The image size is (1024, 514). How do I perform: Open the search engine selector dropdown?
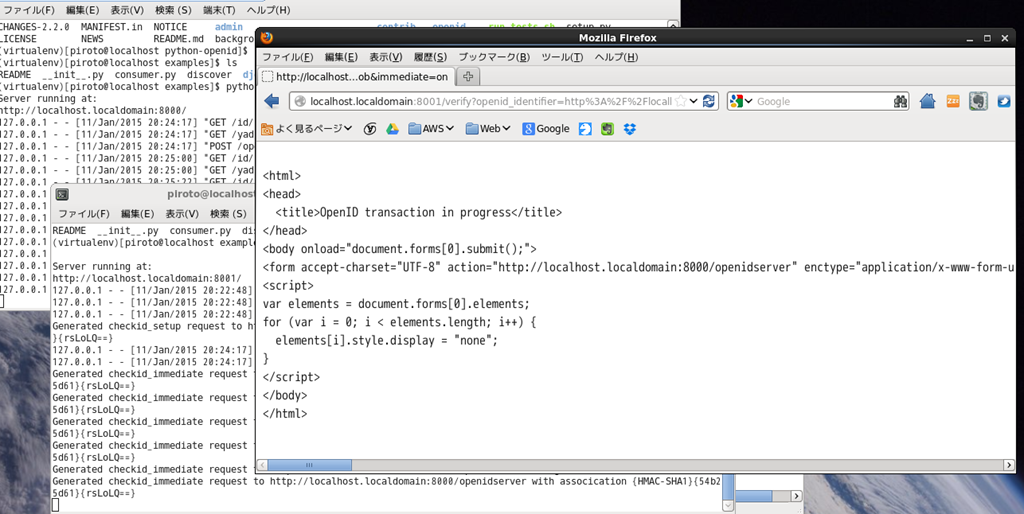click(x=741, y=101)
